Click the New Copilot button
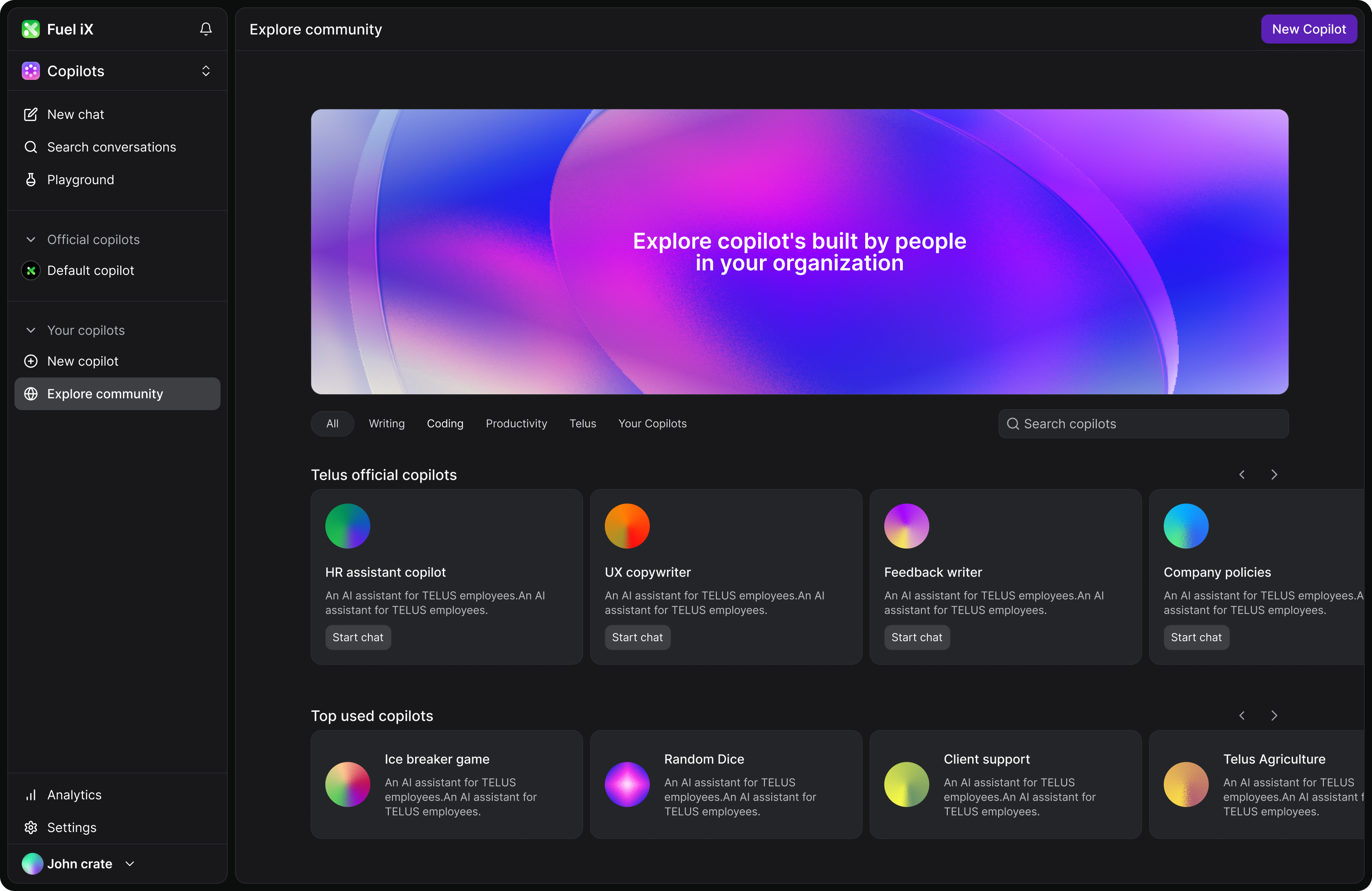This screenshot has width=1372, height=891. [1308, 29]
